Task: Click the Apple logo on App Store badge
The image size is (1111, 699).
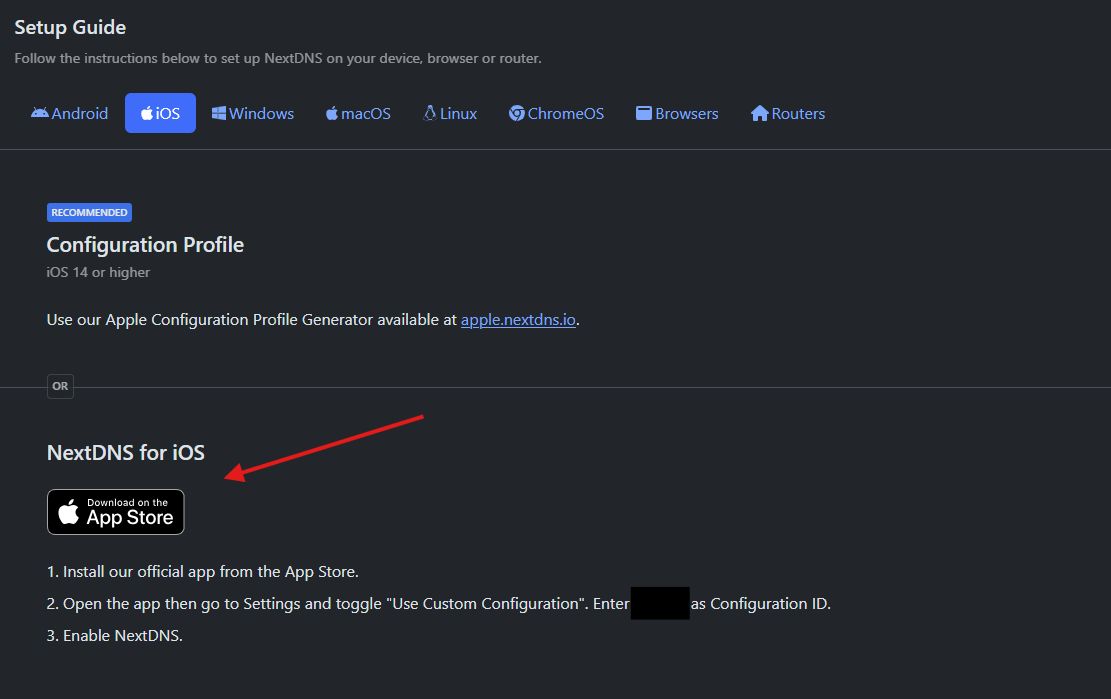Action: click(68, 513)
